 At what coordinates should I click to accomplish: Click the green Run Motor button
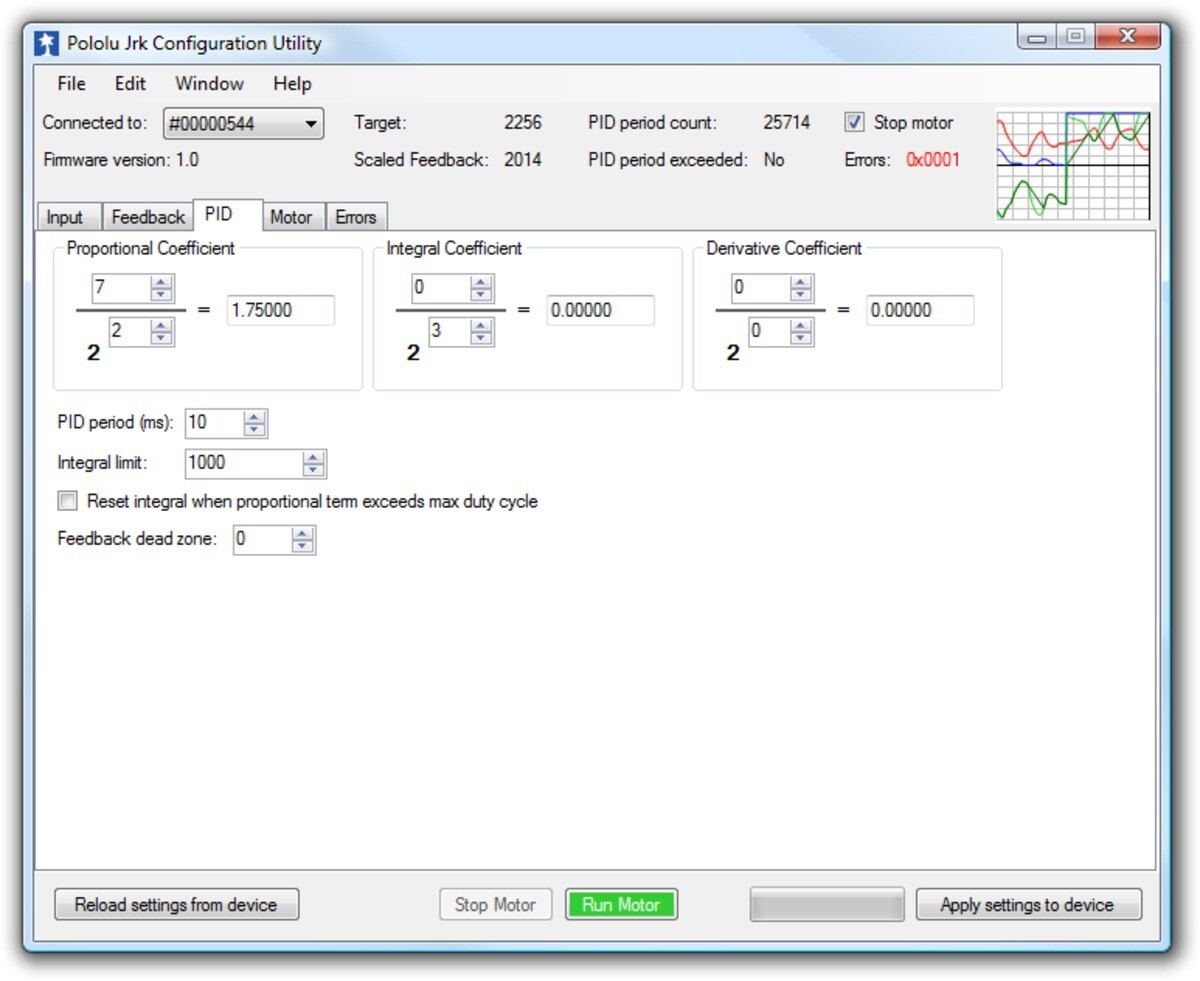click(x=621, y=905)
